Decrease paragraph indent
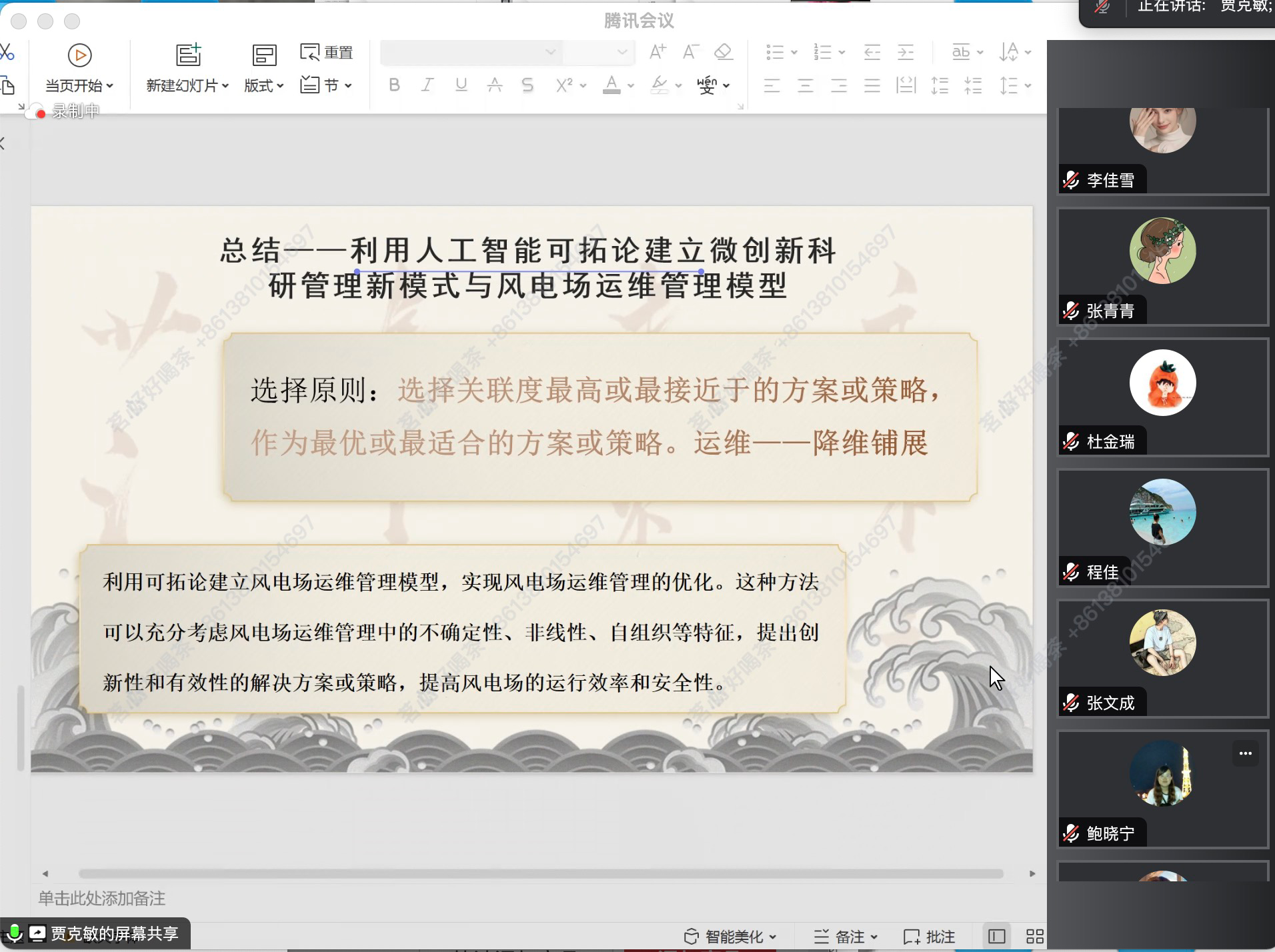 point(872,52)
